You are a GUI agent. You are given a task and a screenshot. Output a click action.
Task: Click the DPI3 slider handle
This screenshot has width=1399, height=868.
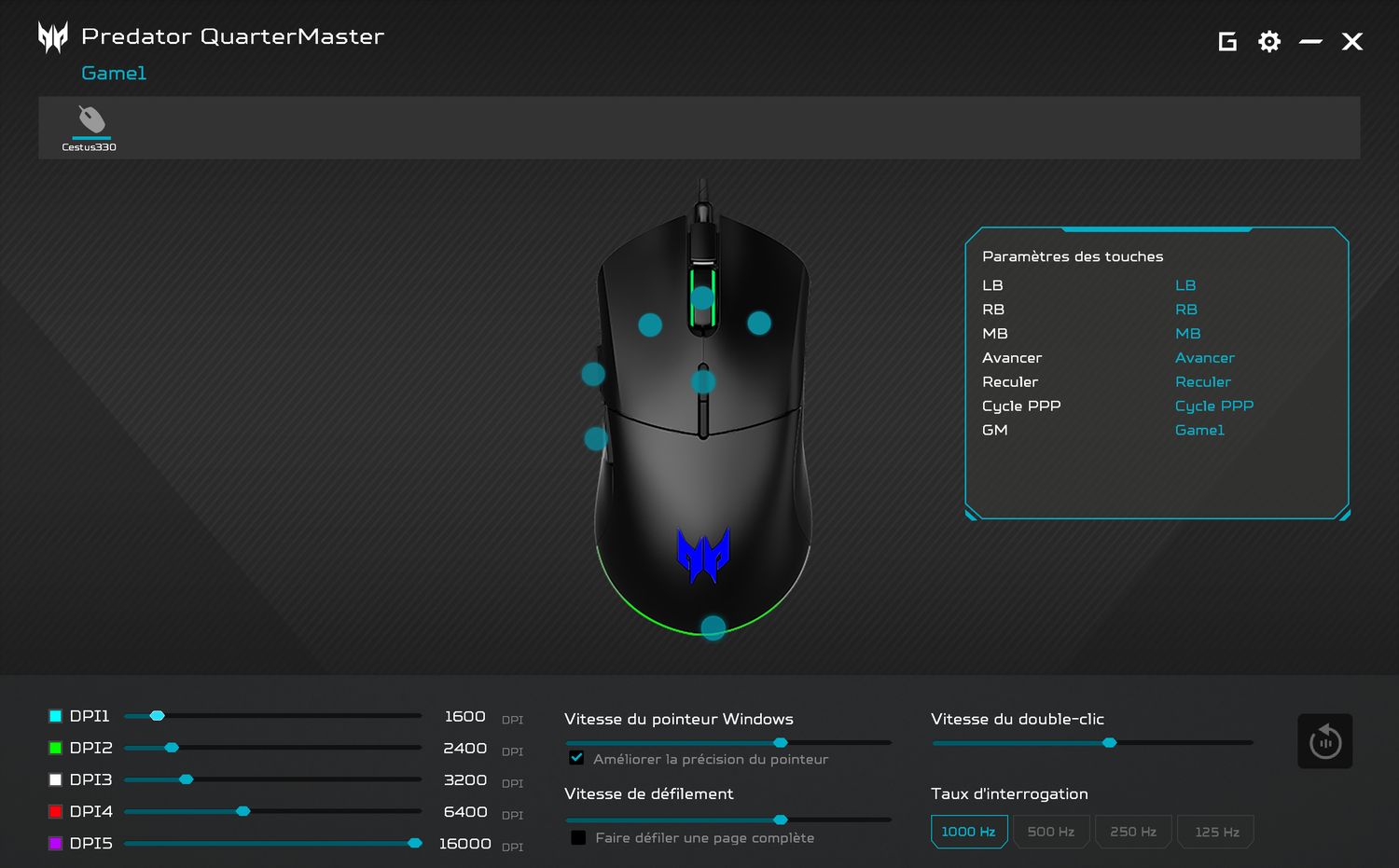[x=186, y=779]
